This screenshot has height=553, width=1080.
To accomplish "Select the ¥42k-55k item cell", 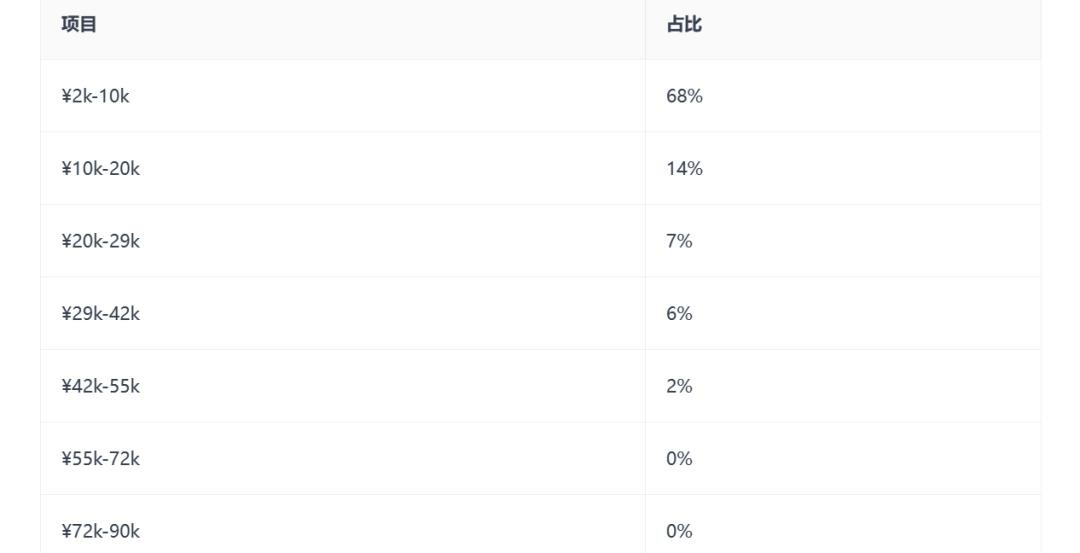I will (101, 386).
